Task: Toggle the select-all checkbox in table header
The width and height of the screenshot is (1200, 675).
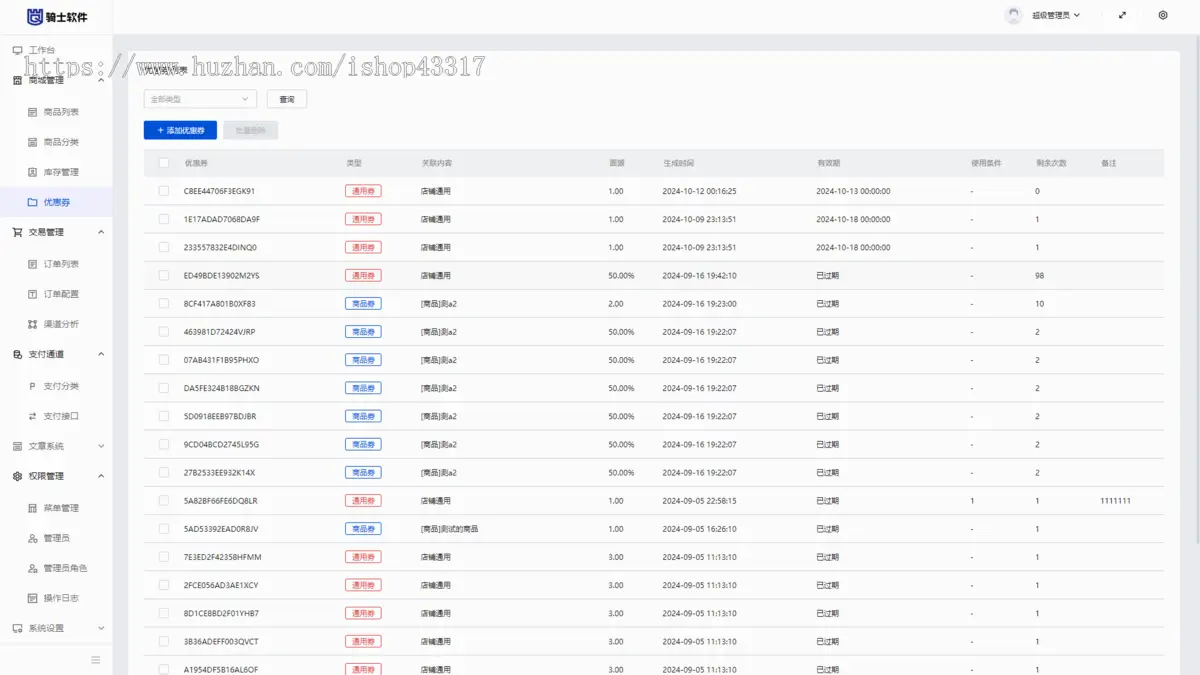Action: (164, 163)
